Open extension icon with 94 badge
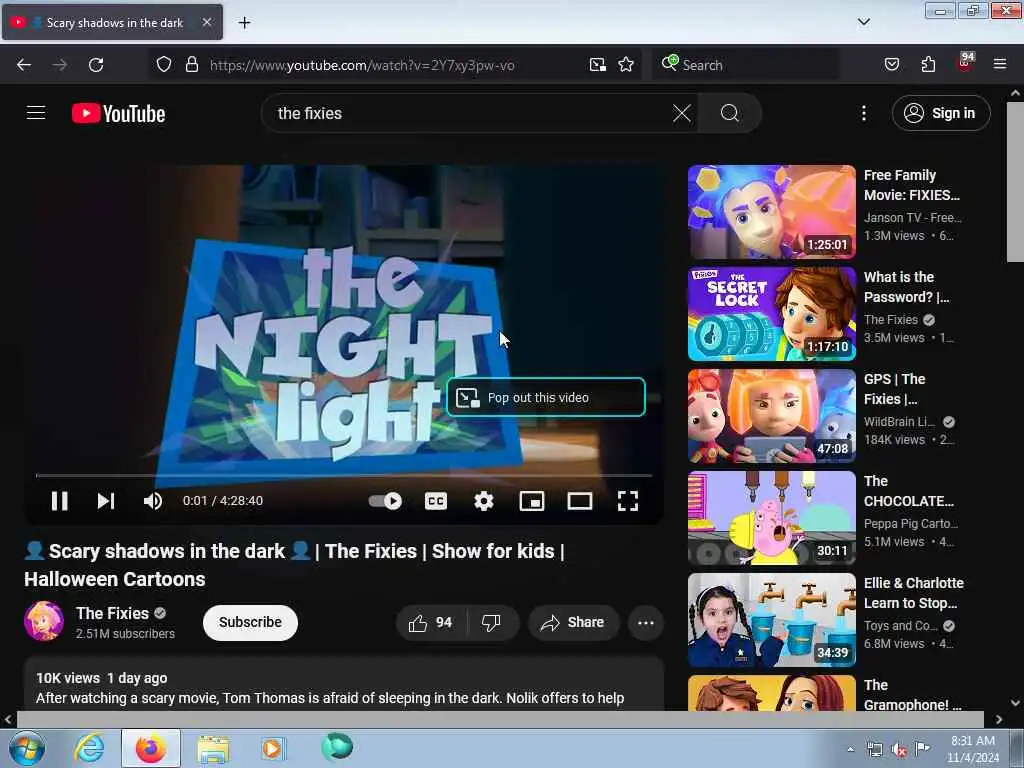The image size is (1024, 768). tap(965, 63)
